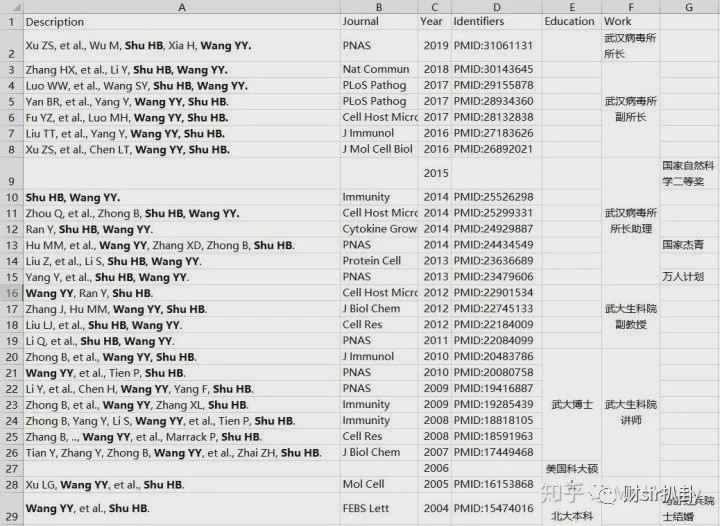Viewport: 720px width, 526px height.
Task: Select column F header
Action: (630, 7)
